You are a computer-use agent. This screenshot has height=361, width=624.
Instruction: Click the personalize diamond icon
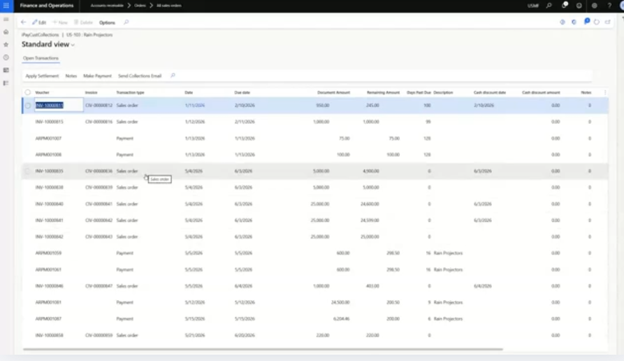[562, 22]
